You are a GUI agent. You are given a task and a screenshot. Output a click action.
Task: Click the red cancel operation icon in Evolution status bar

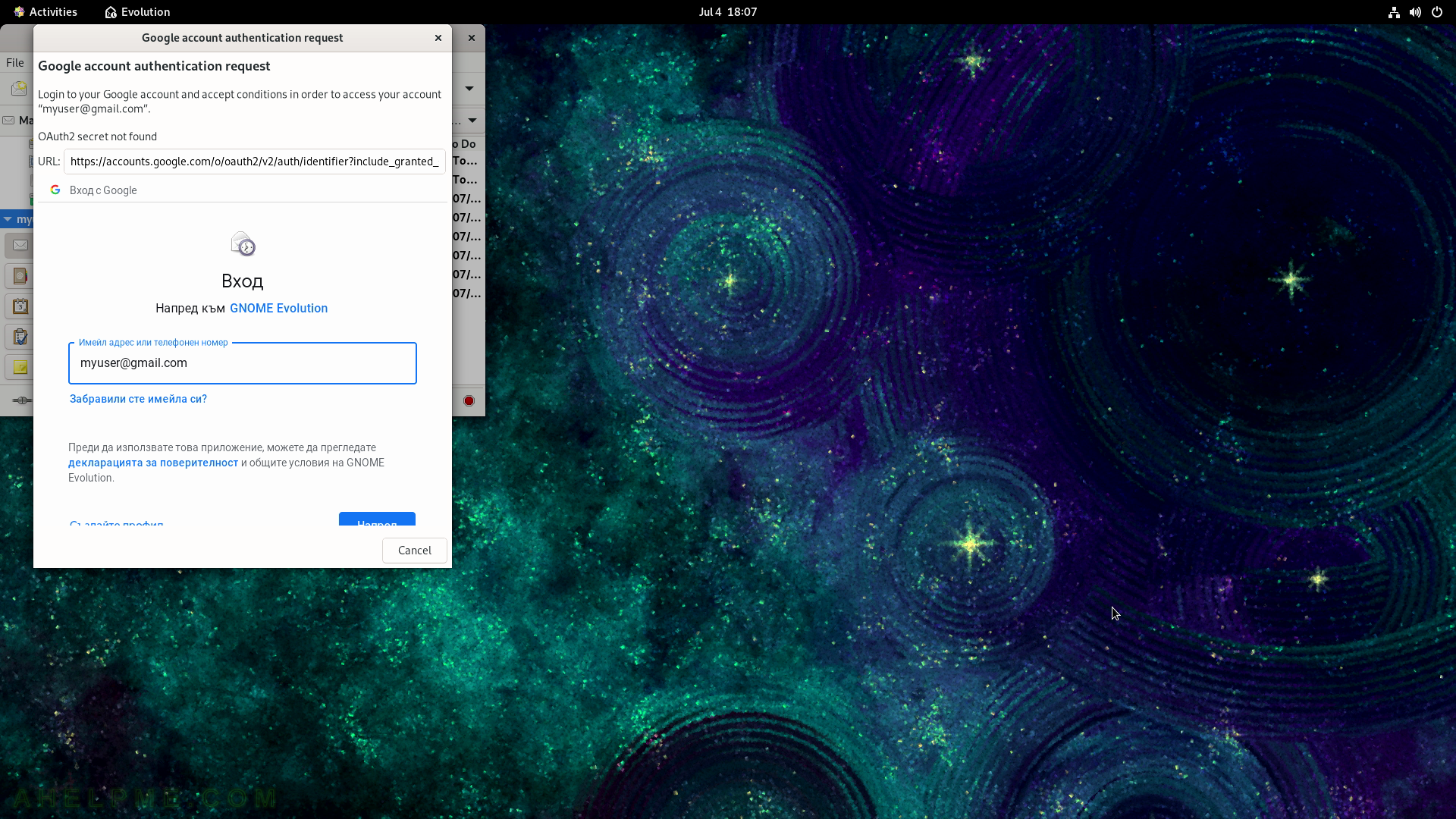click(469, 400)
